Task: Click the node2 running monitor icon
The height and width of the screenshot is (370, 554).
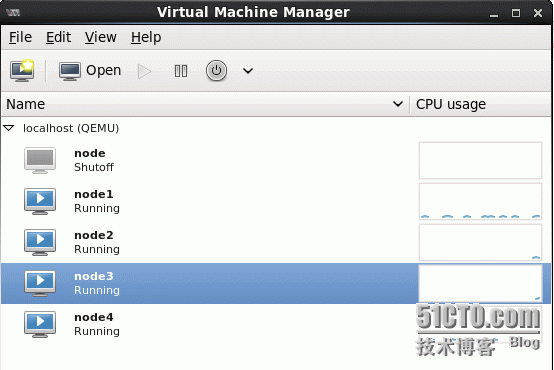Action: 40,242
